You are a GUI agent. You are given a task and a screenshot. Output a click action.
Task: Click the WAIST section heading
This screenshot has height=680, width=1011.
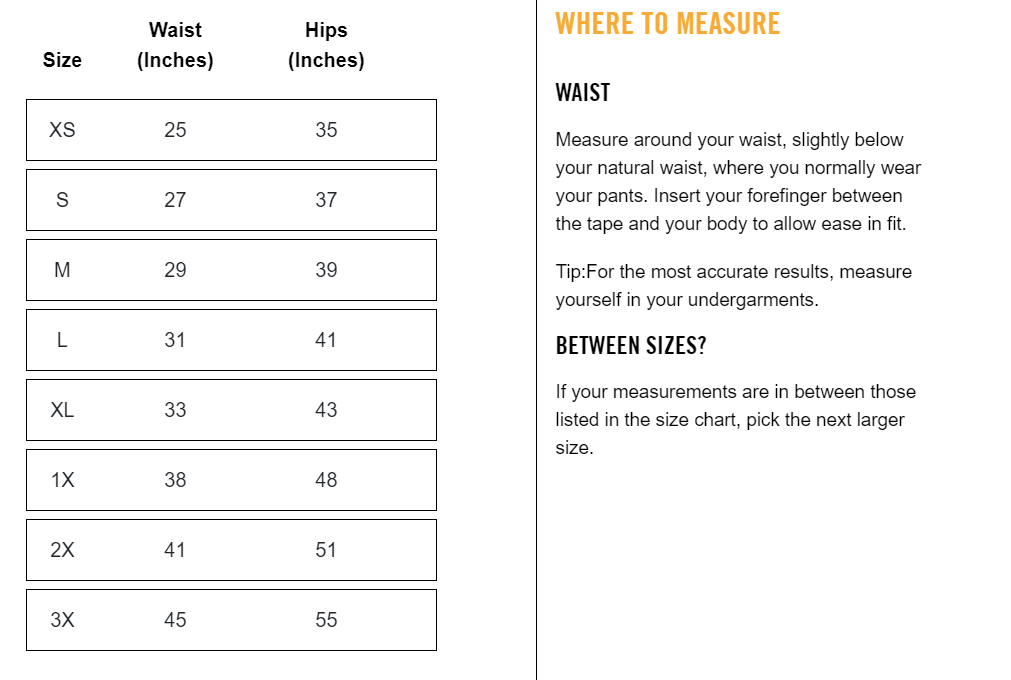click(583, 93)
